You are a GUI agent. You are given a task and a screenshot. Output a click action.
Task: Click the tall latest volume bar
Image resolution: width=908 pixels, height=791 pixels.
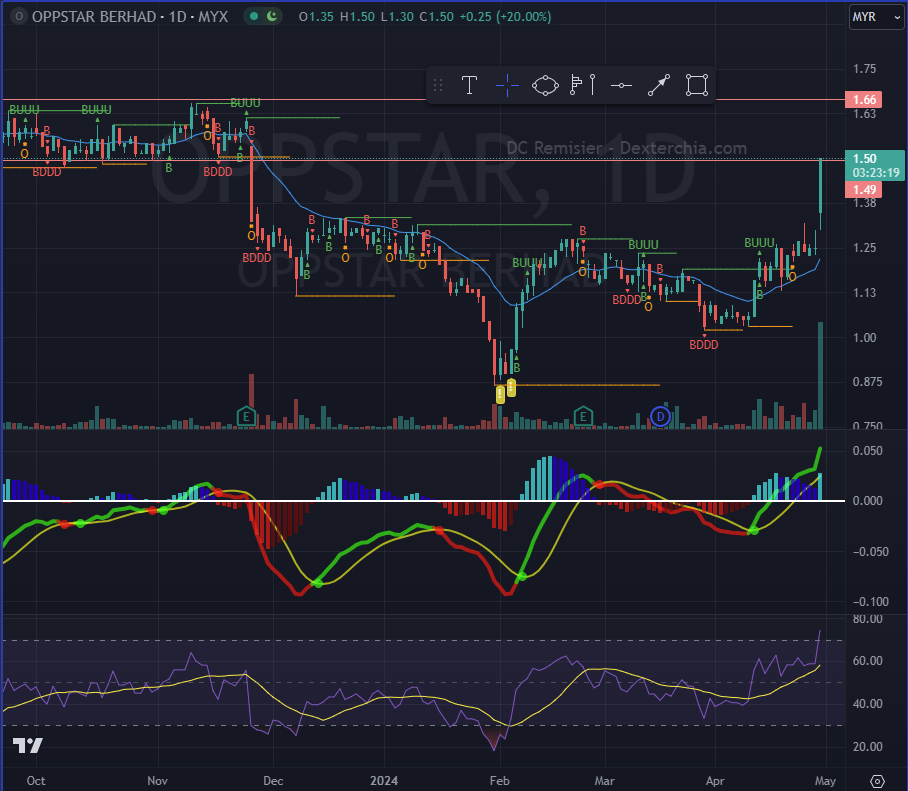[x=821, y=375]
